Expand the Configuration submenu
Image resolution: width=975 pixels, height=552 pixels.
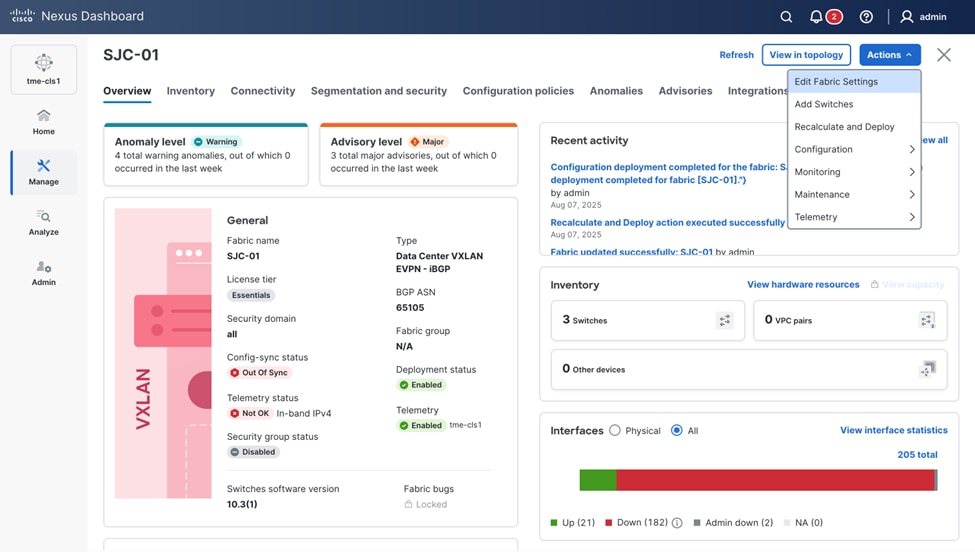tap(854, 149)
